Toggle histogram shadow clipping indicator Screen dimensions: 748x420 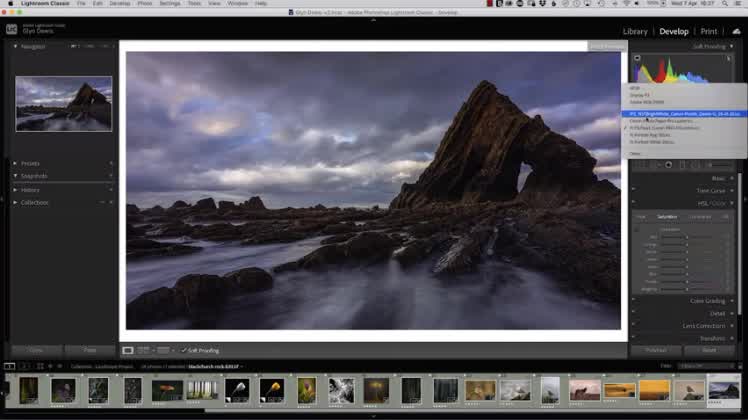point(637,58)
